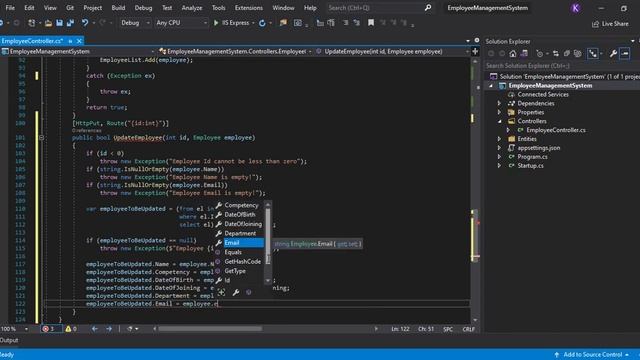Toggle the bookmark icon in the toolbar
The height and width of the screenshot is (360, 640).
click(x=371, y=23)
